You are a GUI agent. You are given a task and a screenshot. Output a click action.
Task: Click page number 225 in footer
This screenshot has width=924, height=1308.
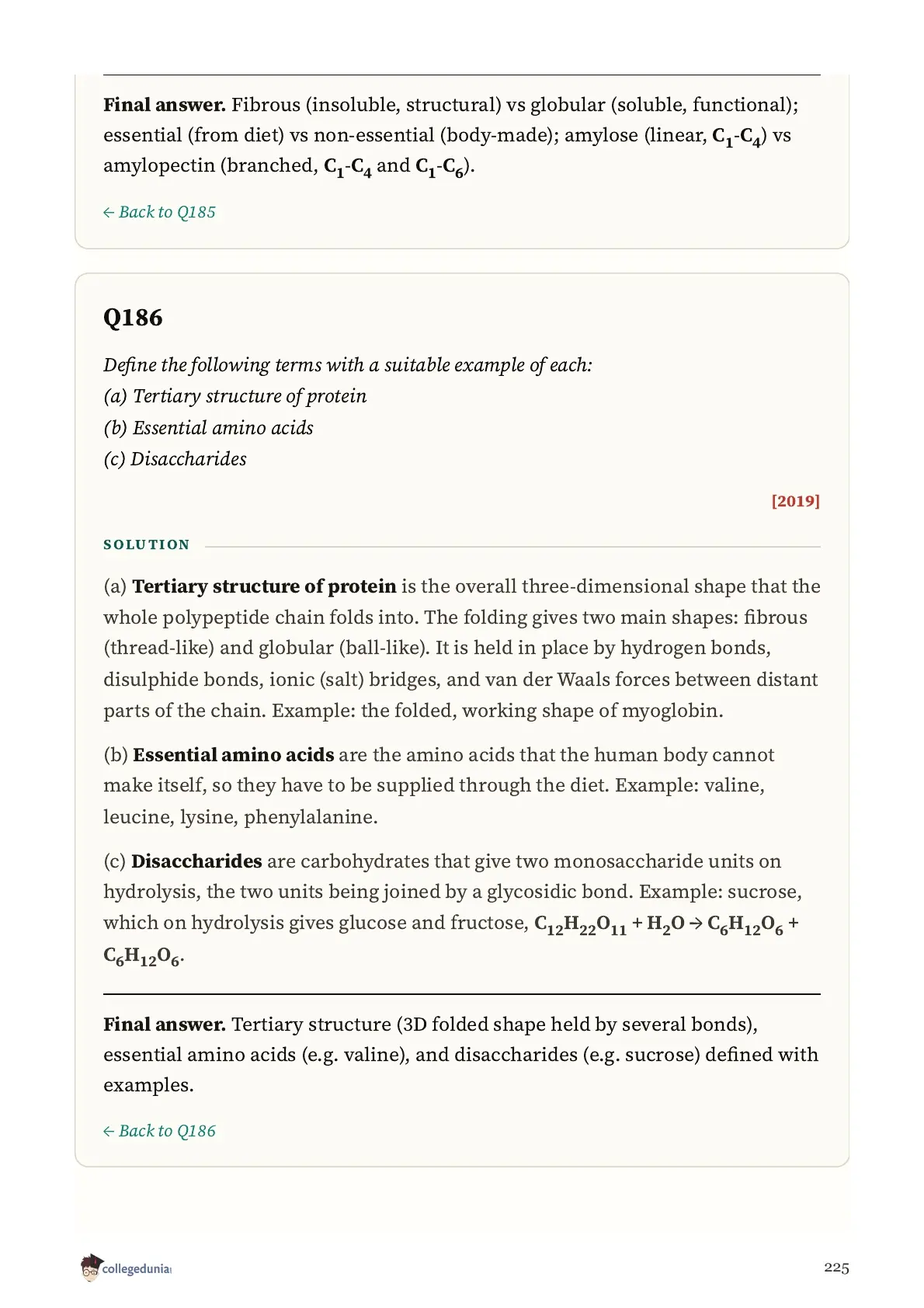tap(837, 1268)
